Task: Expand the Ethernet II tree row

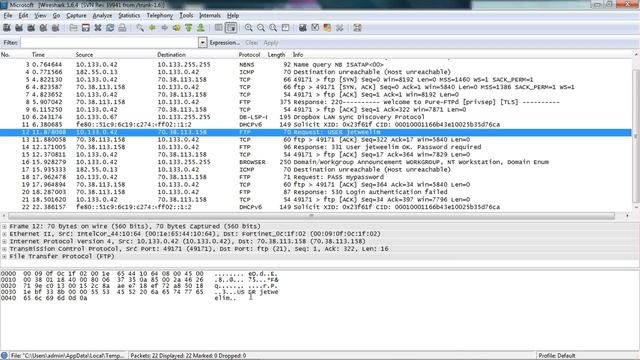Action: coord(4,234)
